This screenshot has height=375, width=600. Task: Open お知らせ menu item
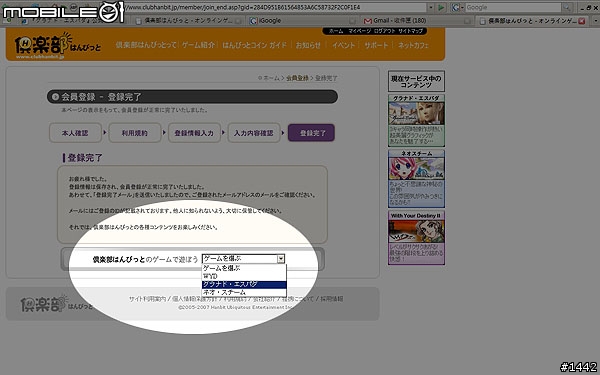(308, 45)
